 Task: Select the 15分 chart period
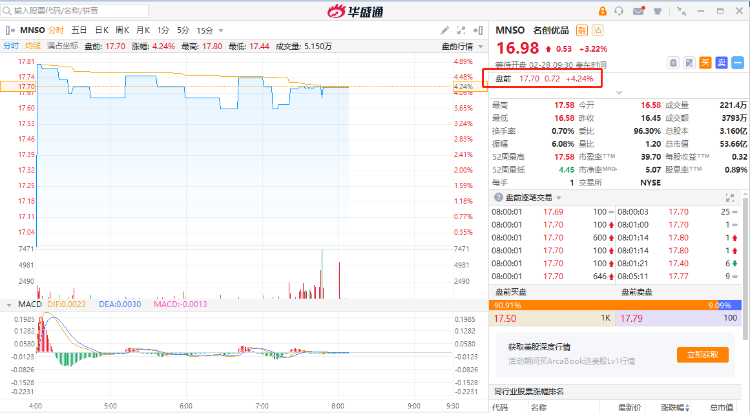point(205,30)
